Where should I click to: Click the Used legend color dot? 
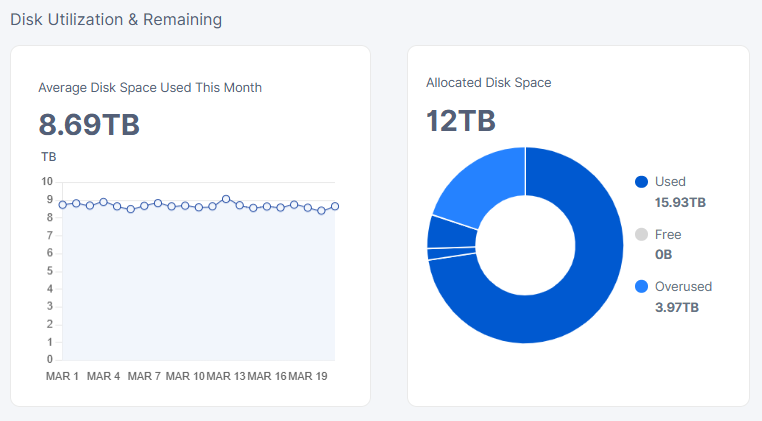point(642,182)
